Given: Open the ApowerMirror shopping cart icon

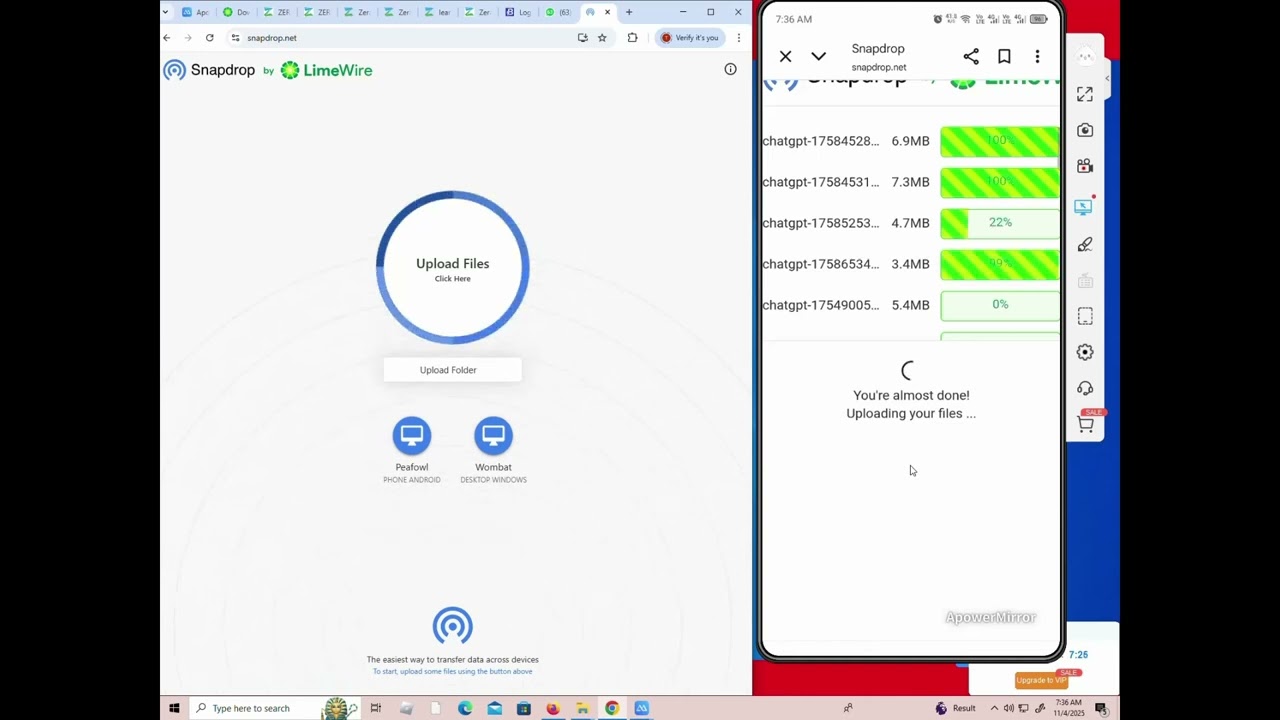Looking at the screenshot, I should coord(1085,424).
